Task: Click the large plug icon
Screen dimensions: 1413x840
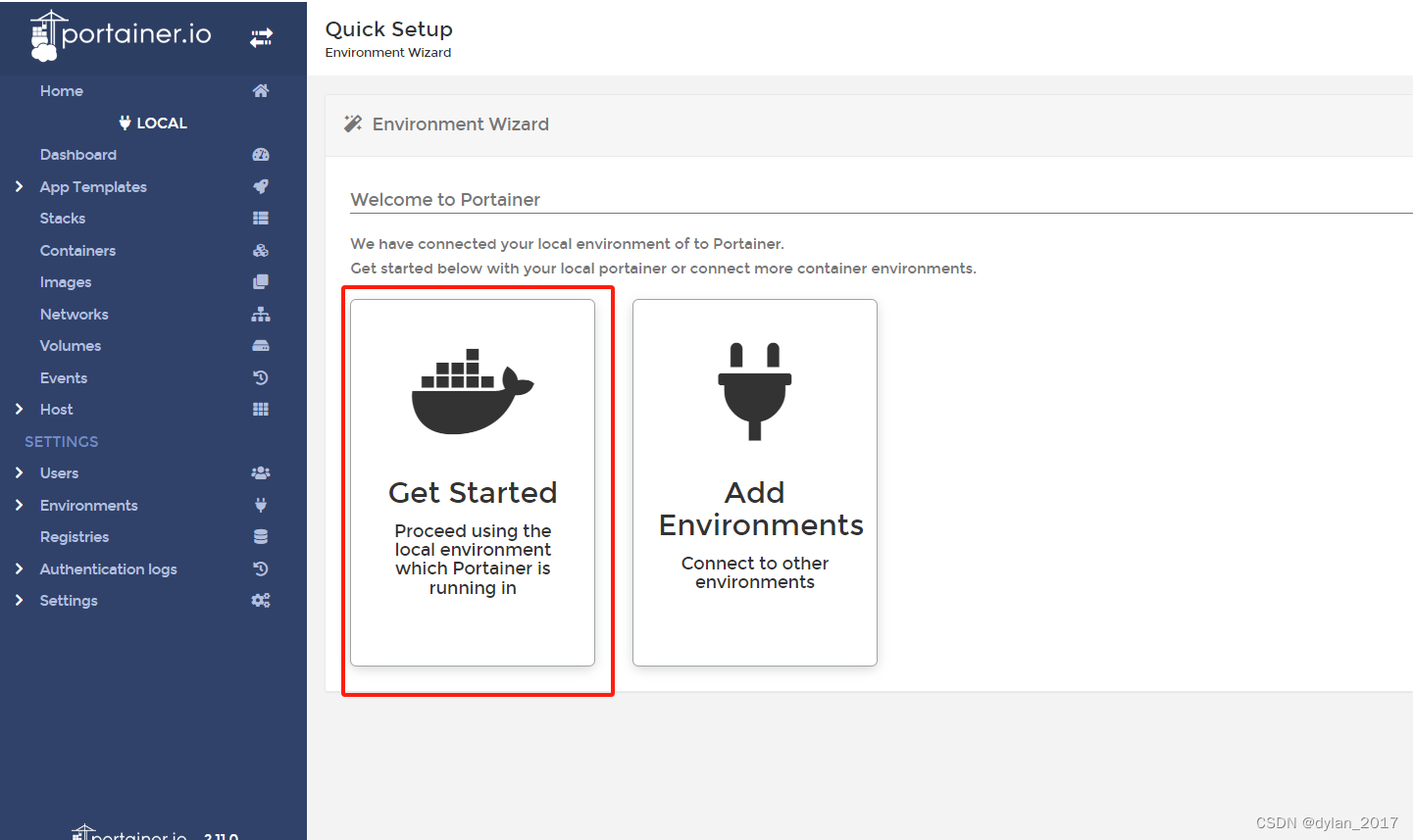Action: (755, 391)
